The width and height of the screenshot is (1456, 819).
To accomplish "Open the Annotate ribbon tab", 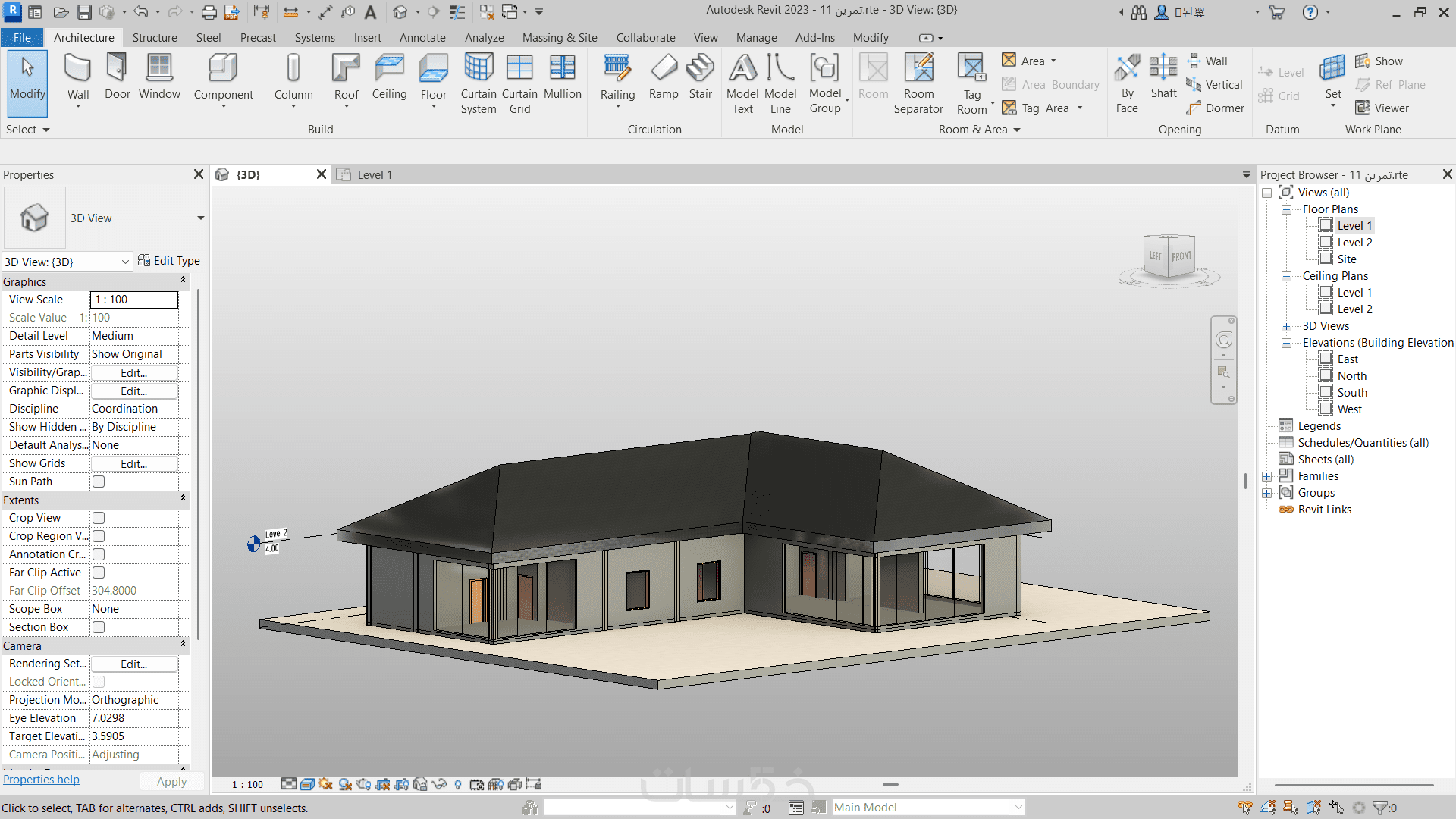I will (422, 38).
